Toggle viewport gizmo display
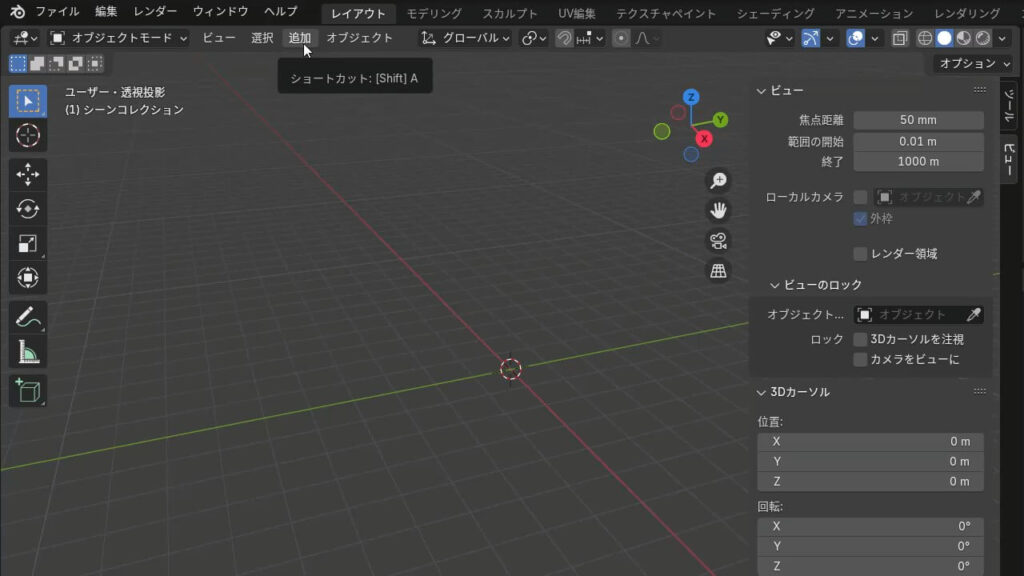Viewport: 1024px width, 576px height. coord(810,38)
